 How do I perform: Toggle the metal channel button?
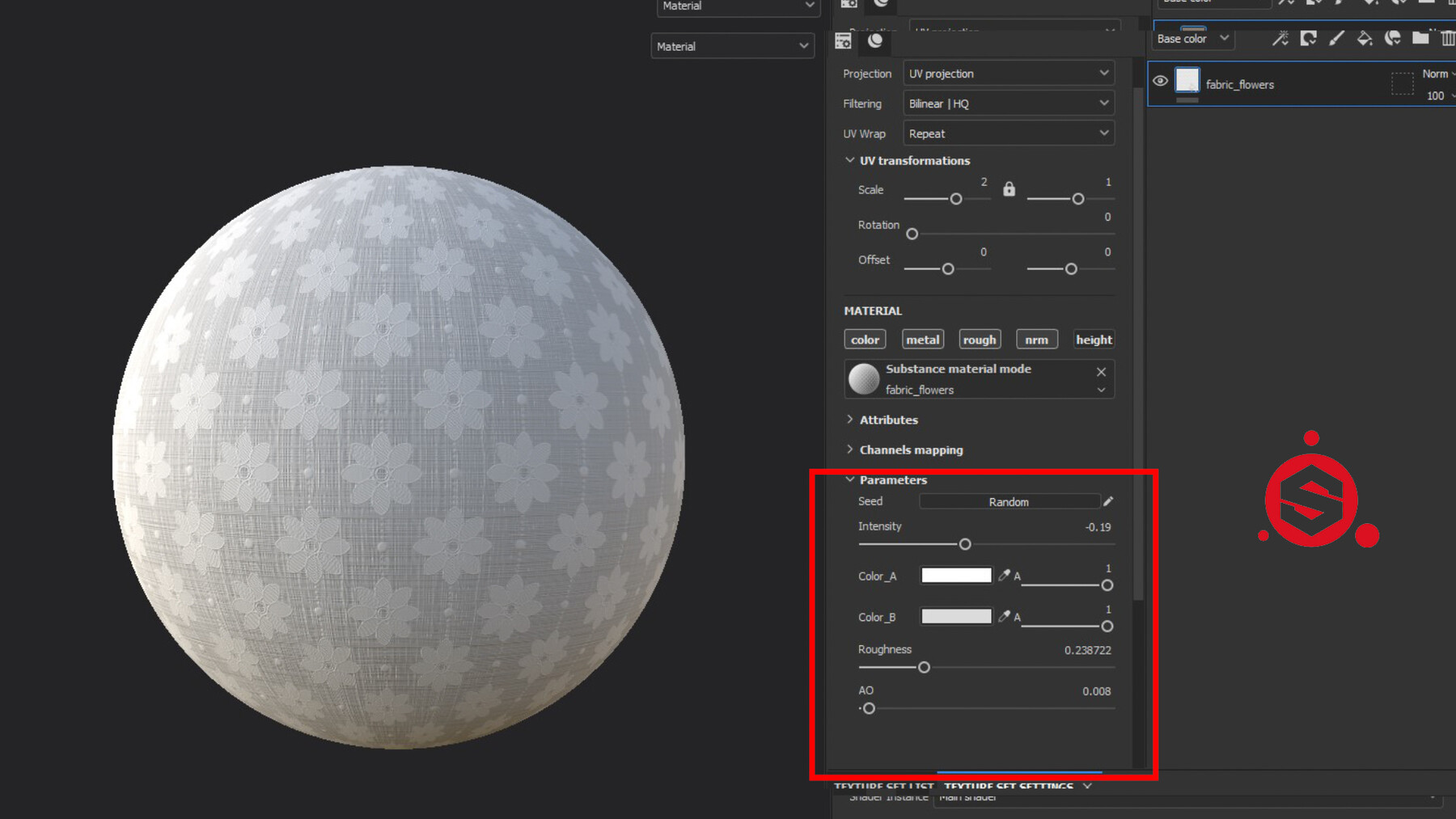[x=923, y=340]
